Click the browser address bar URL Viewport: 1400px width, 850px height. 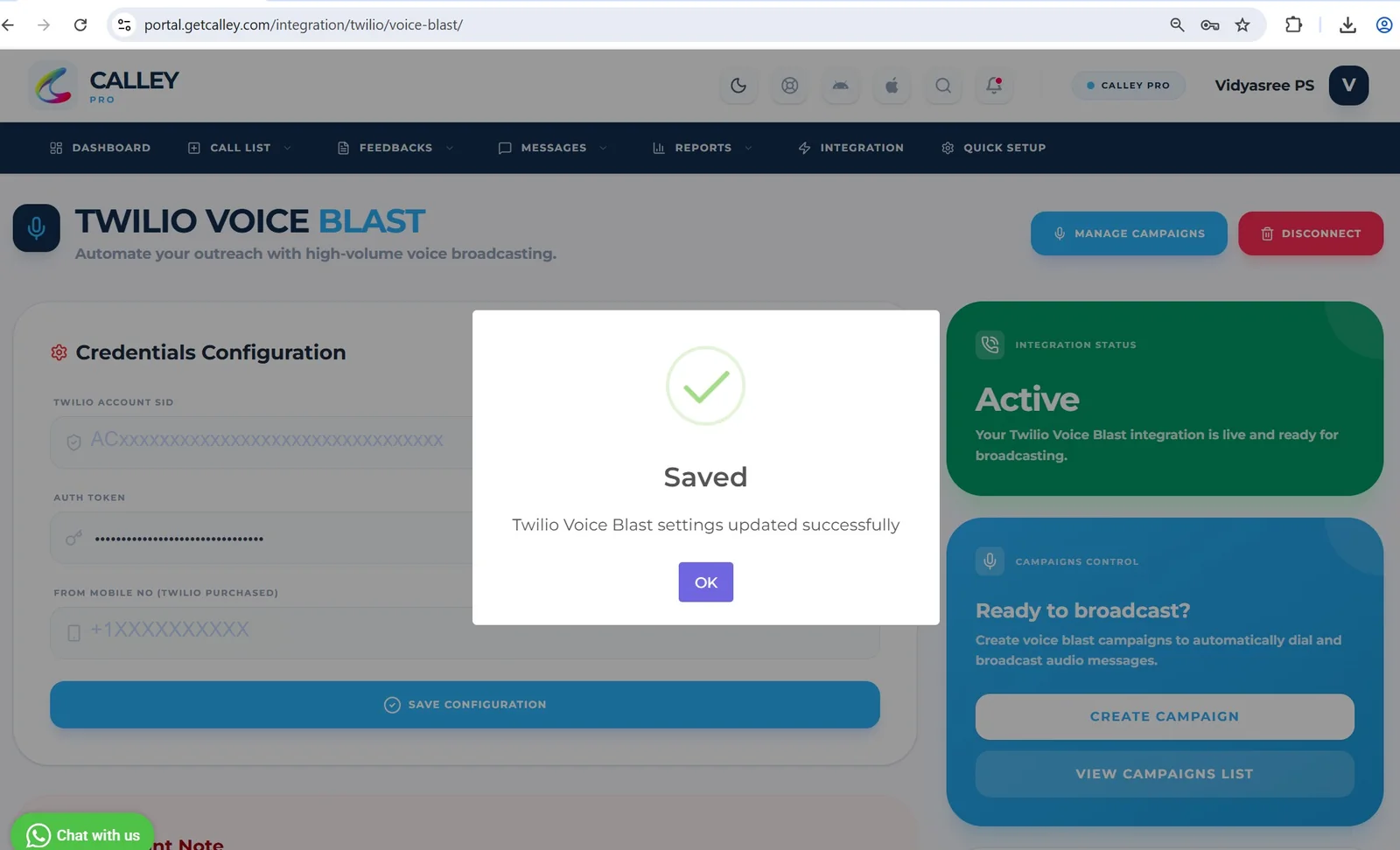click(x=303, y=24)
